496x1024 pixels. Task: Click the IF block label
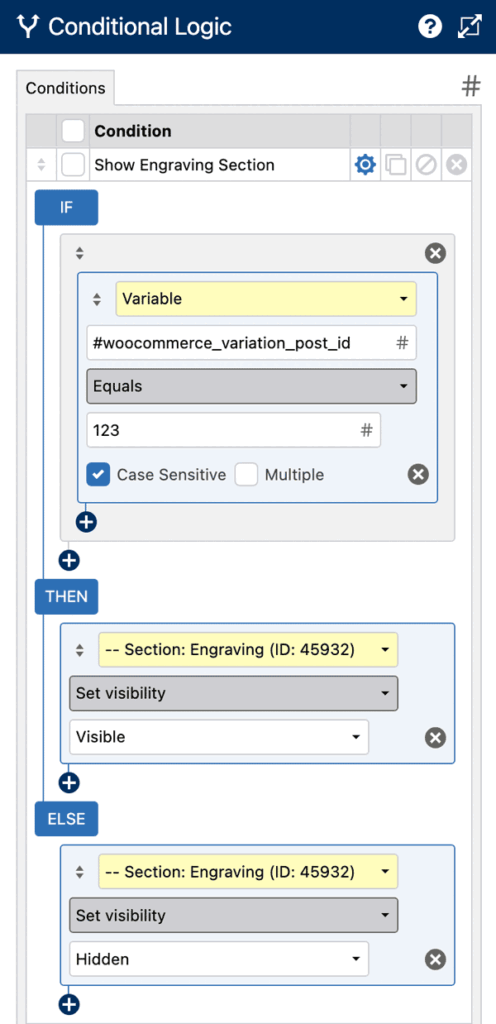pyautogui.click(x=67, y=208)
